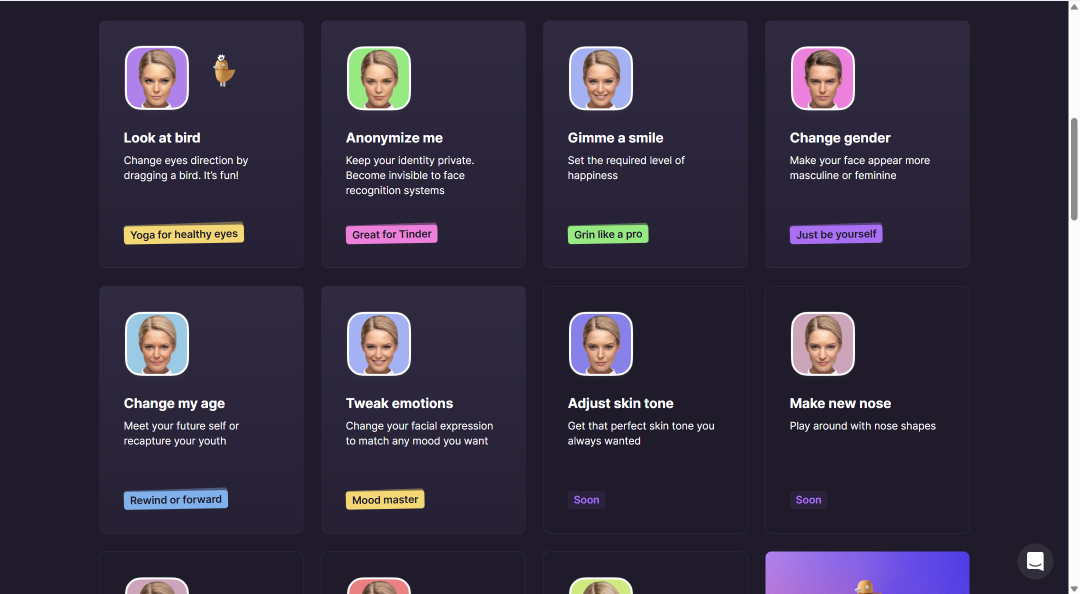Click the bird icon in Look at bird card

[x=222, y=70]
